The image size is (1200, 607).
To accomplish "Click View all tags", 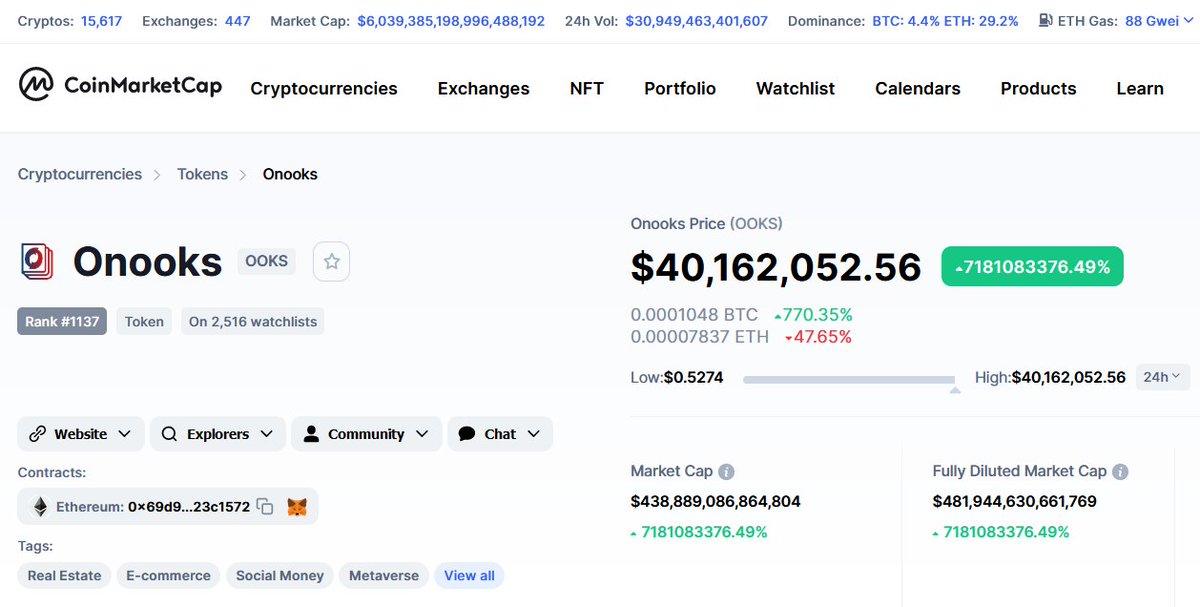I will click(x=469, y=575).
